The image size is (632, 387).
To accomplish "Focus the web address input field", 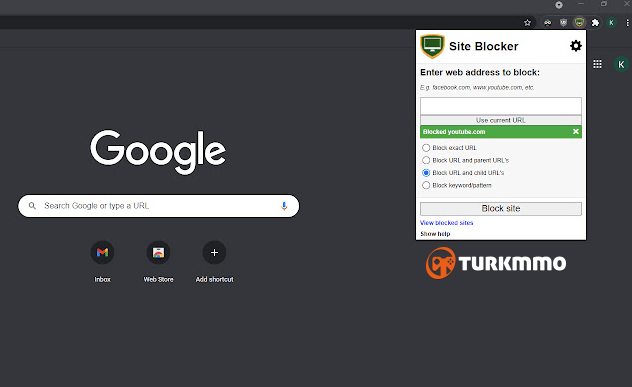I will pyautogui.click(x=501, y=106).
